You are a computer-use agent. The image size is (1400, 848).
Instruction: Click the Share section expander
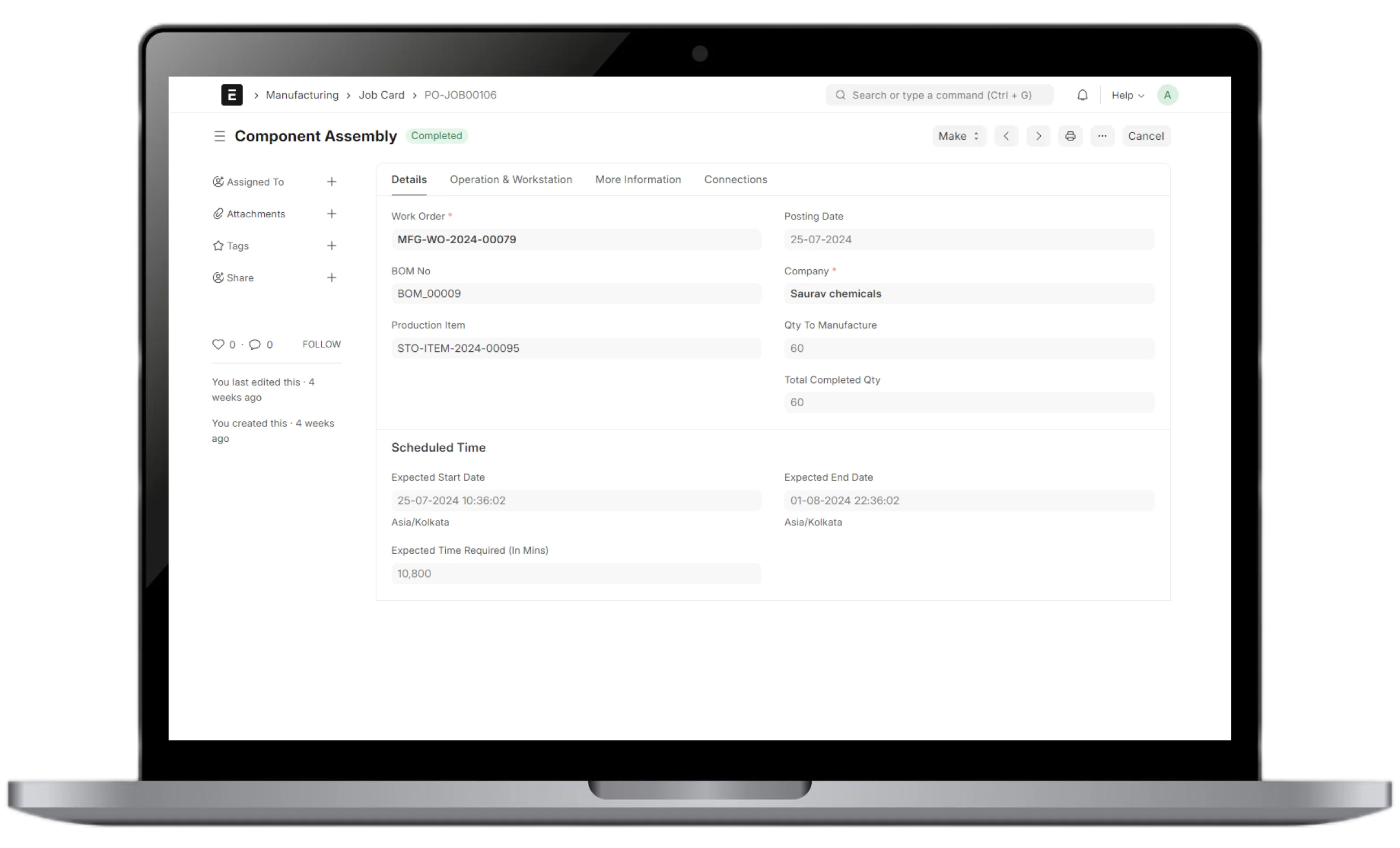[x=332, y=278]
